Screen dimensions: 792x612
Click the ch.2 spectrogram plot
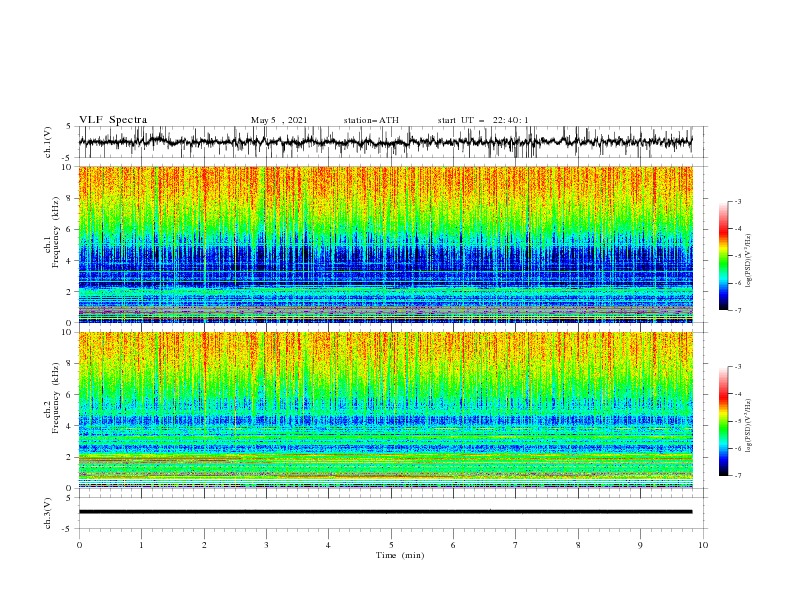pos(385,410)
